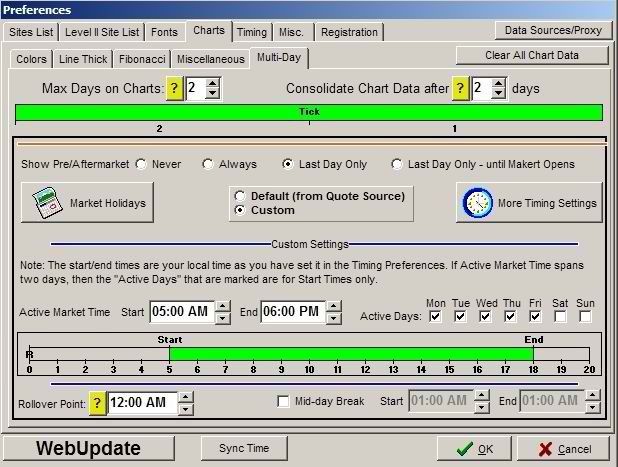Screen dimensions: 618x467
Task: Enable the Mid-day Break checkbox
Action: pyautogui.click(x=284, y=402)
